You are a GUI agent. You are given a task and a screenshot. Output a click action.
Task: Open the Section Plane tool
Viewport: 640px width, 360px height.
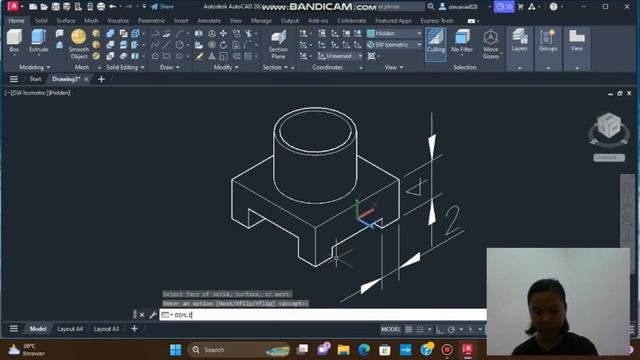click(x=278, y=44)
